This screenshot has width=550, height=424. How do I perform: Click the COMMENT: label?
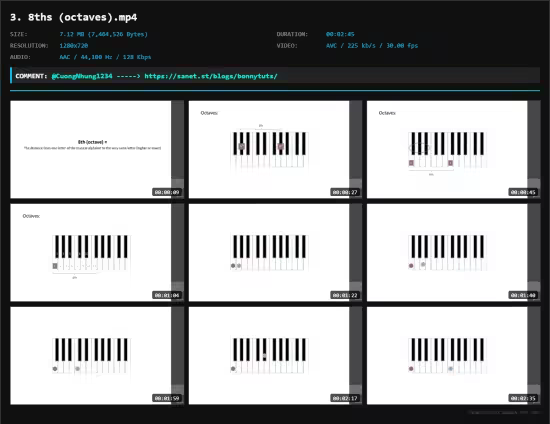(x=31, y=76)
